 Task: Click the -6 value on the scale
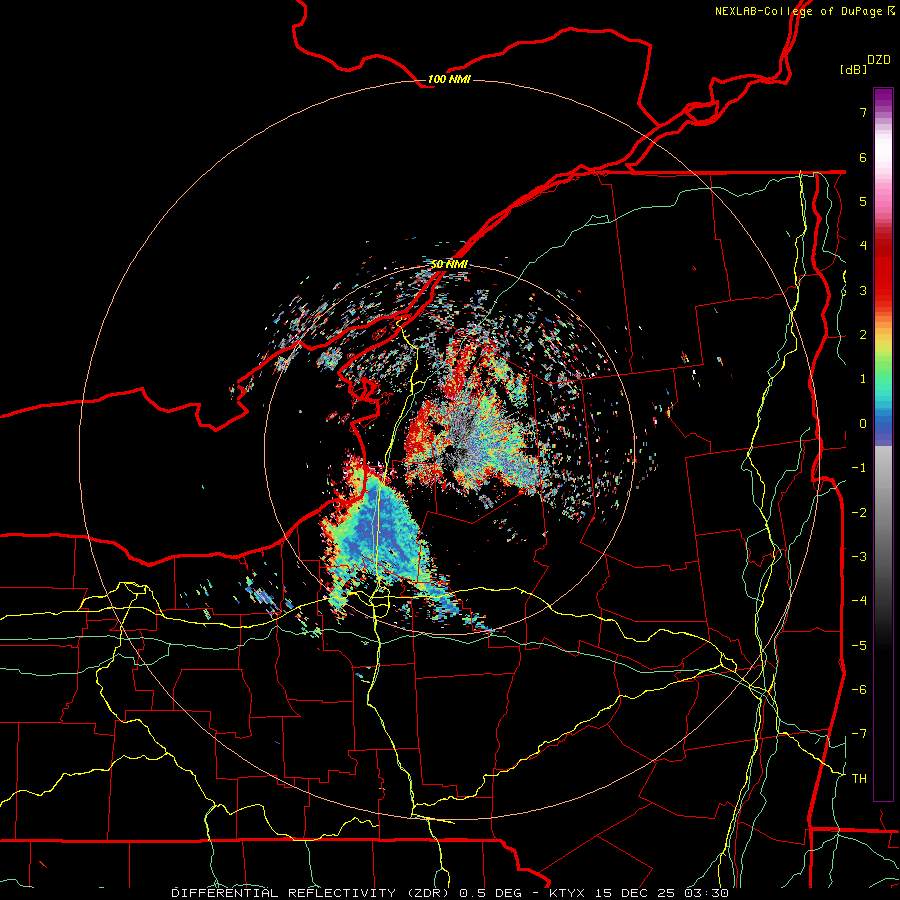859,690
